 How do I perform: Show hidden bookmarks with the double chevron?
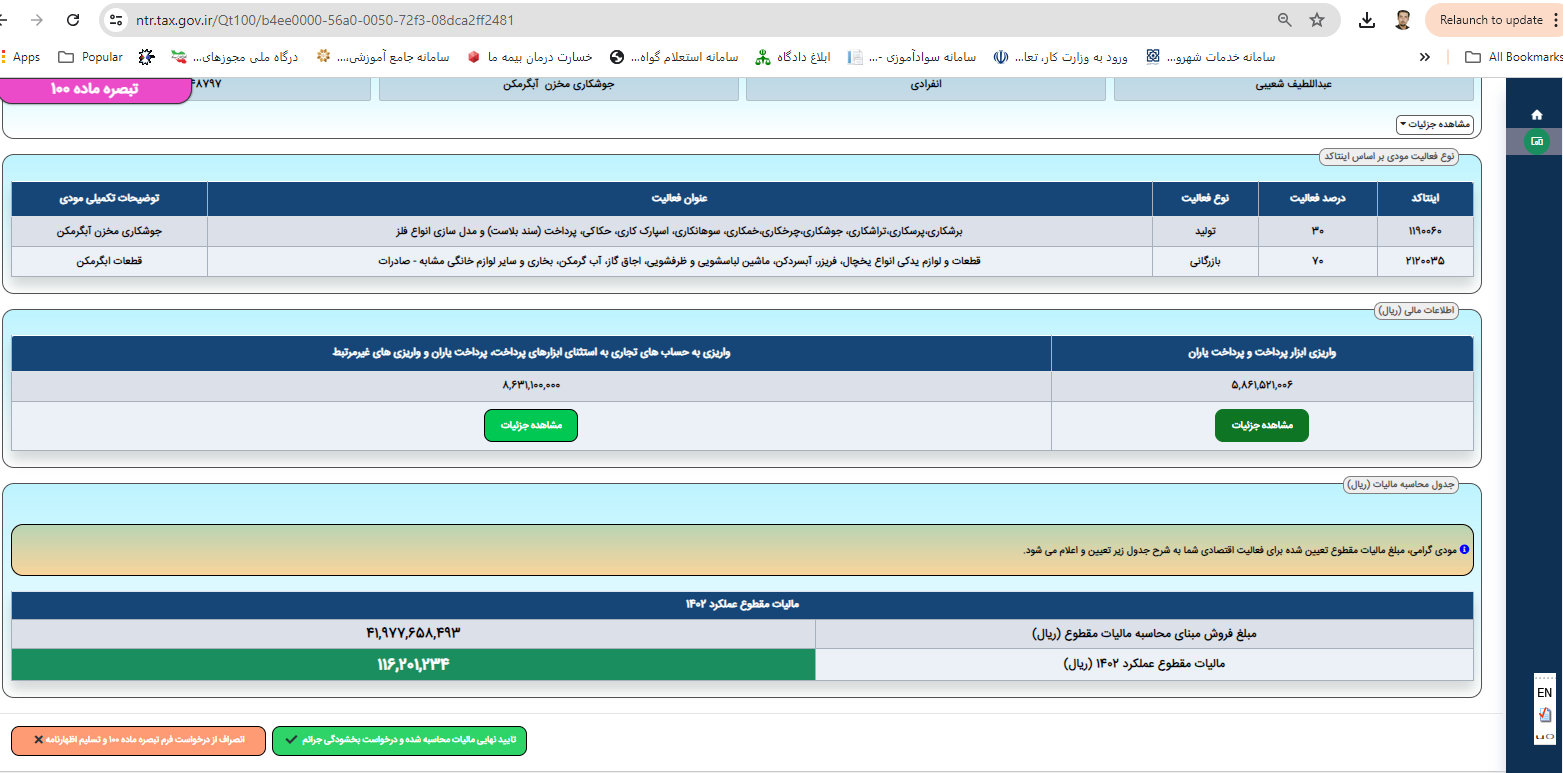tap(1424, 57)
